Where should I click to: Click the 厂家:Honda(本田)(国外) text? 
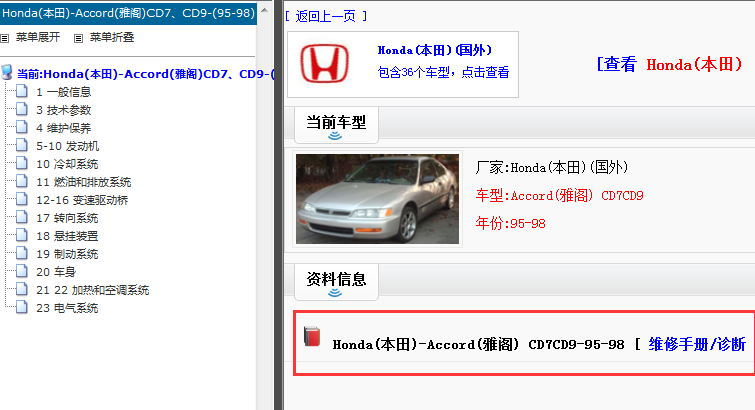[552, 167]
